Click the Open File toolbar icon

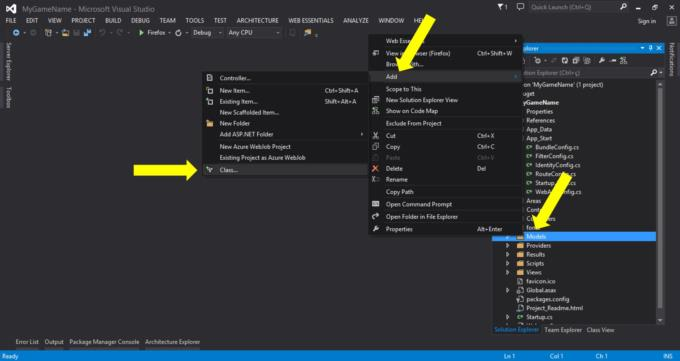pos(65,33)
